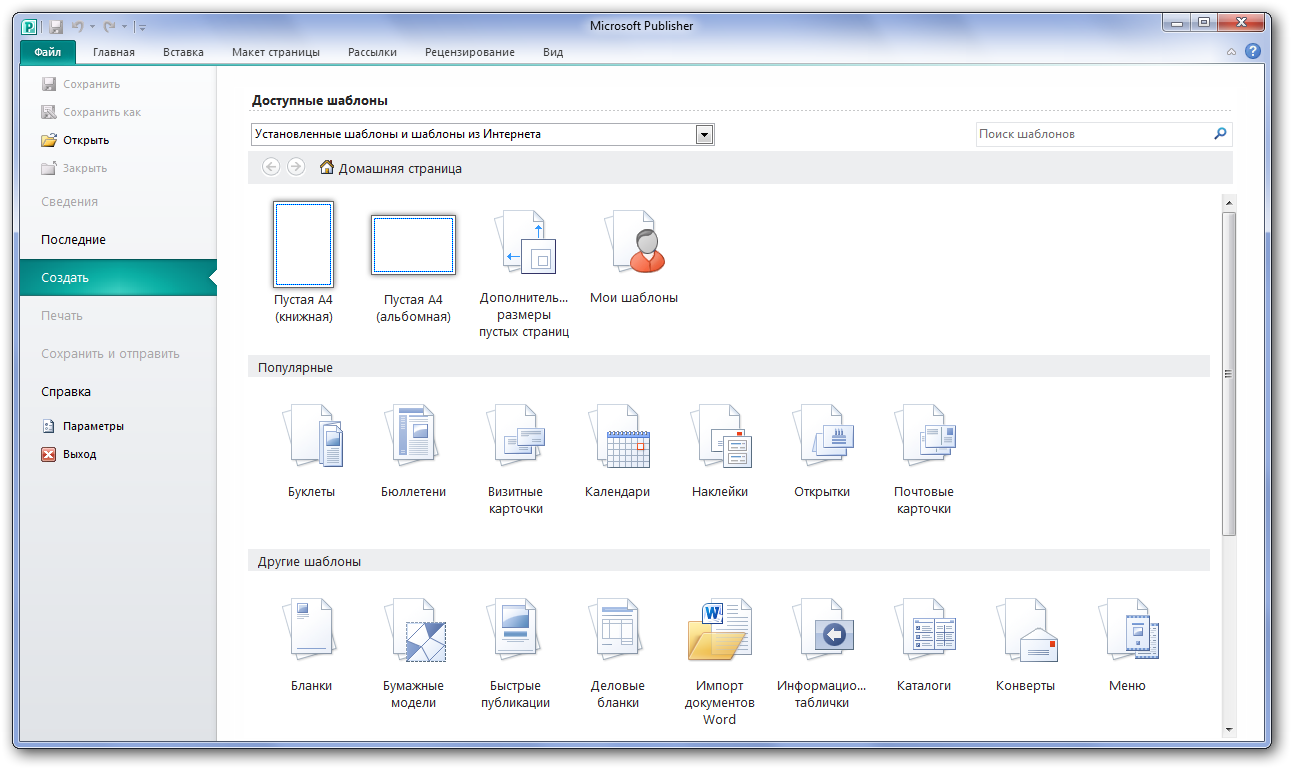This screenshot has width=1292, height=769.
Task: Expand the template source dropdown
Action: tap(704, 134)
